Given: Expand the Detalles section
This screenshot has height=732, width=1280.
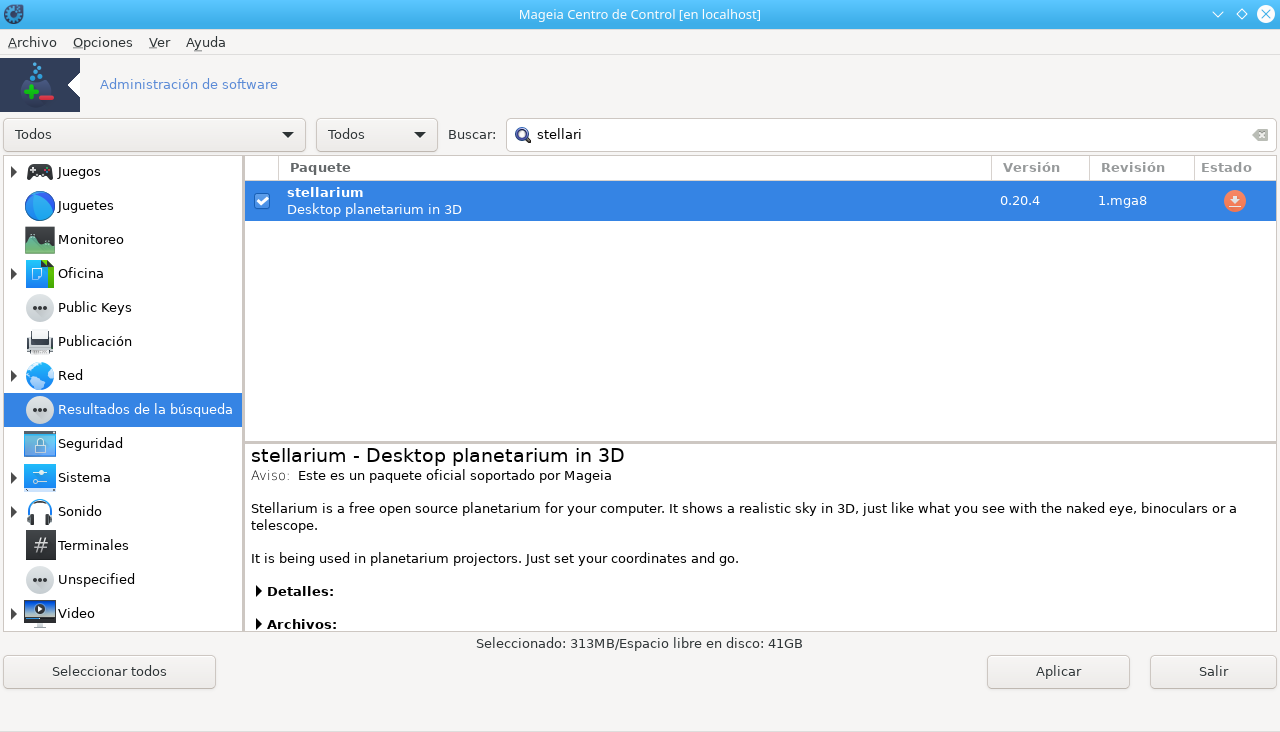Looking at the screenshot, I should 259,592.
